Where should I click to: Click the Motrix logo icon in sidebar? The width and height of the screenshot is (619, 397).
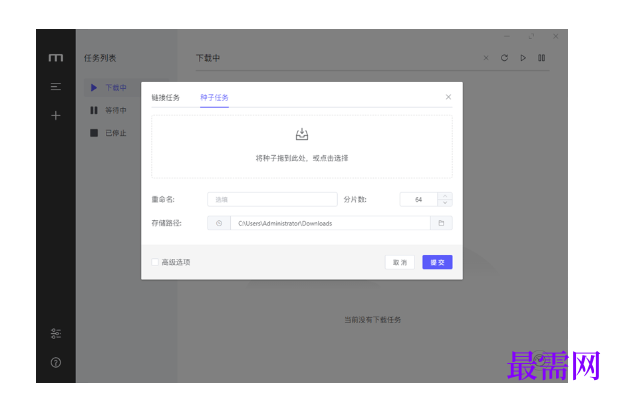click(56, 58)
